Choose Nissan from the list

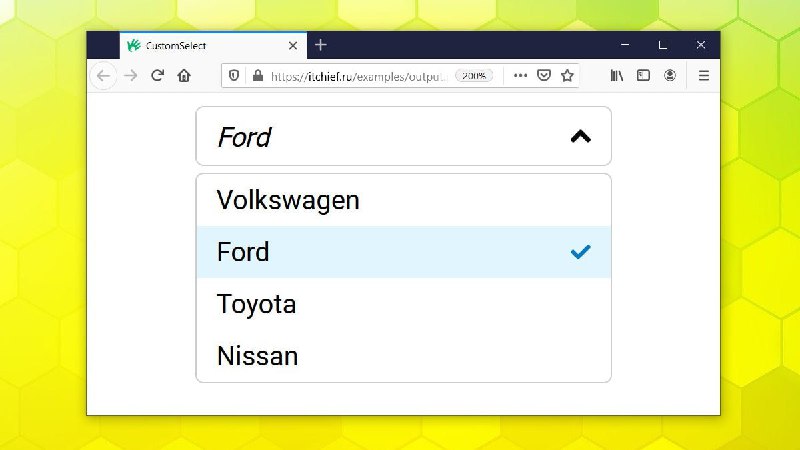click(x=404, y=356)
